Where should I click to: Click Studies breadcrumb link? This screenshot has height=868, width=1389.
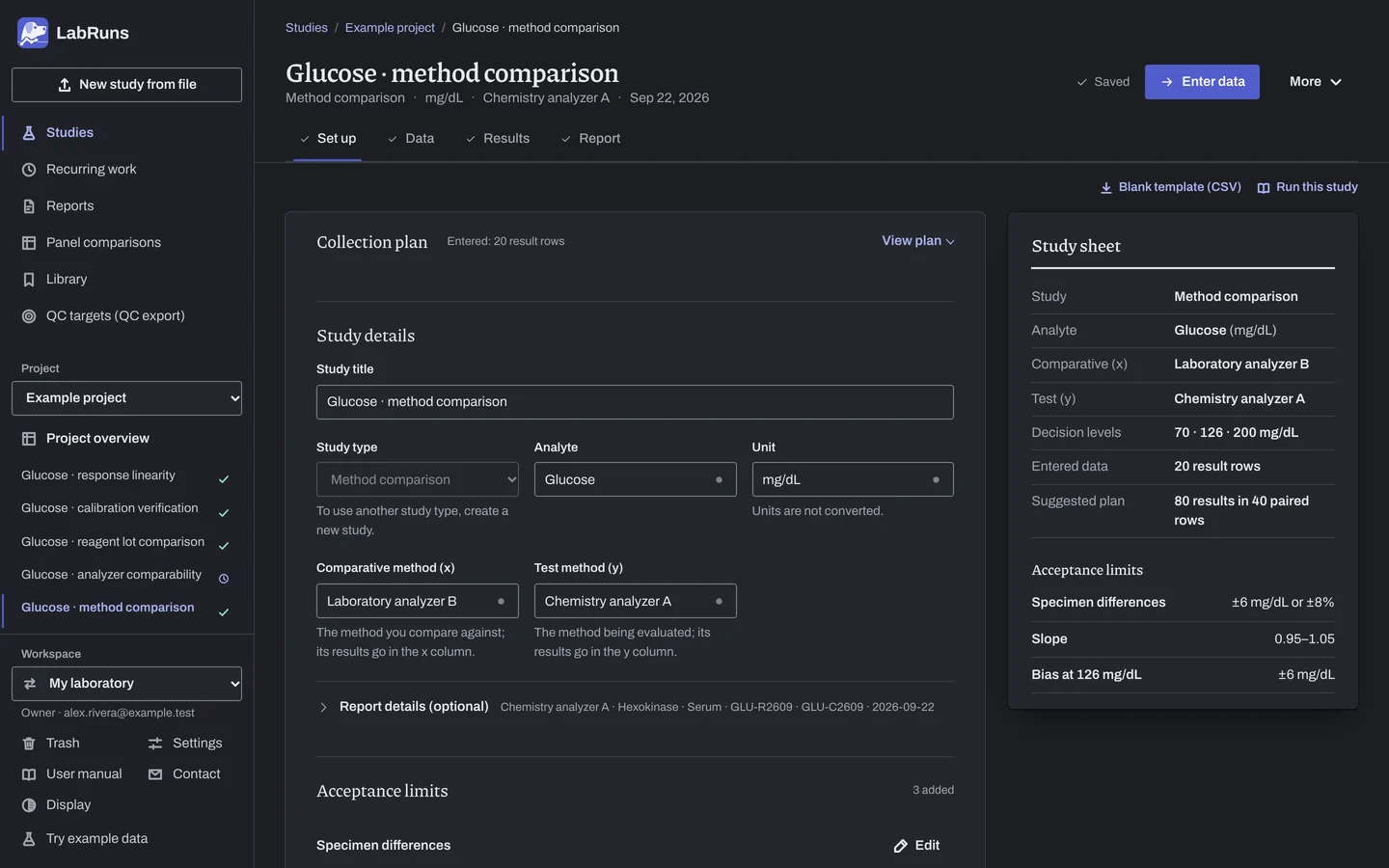tap(307, 28)
